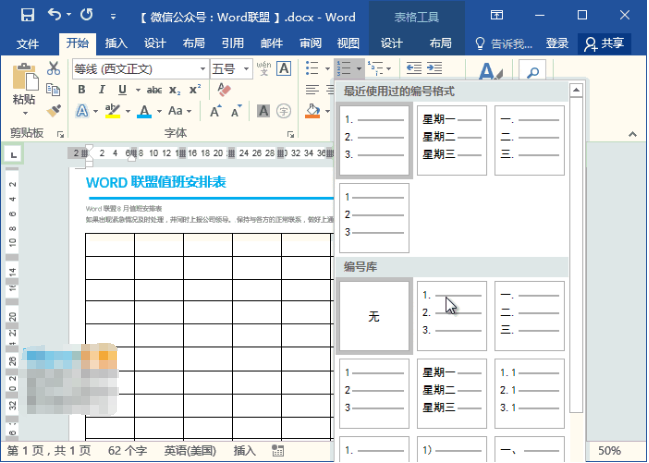
Task: Click the Cut scissors icon
Action: coord(53,68)
